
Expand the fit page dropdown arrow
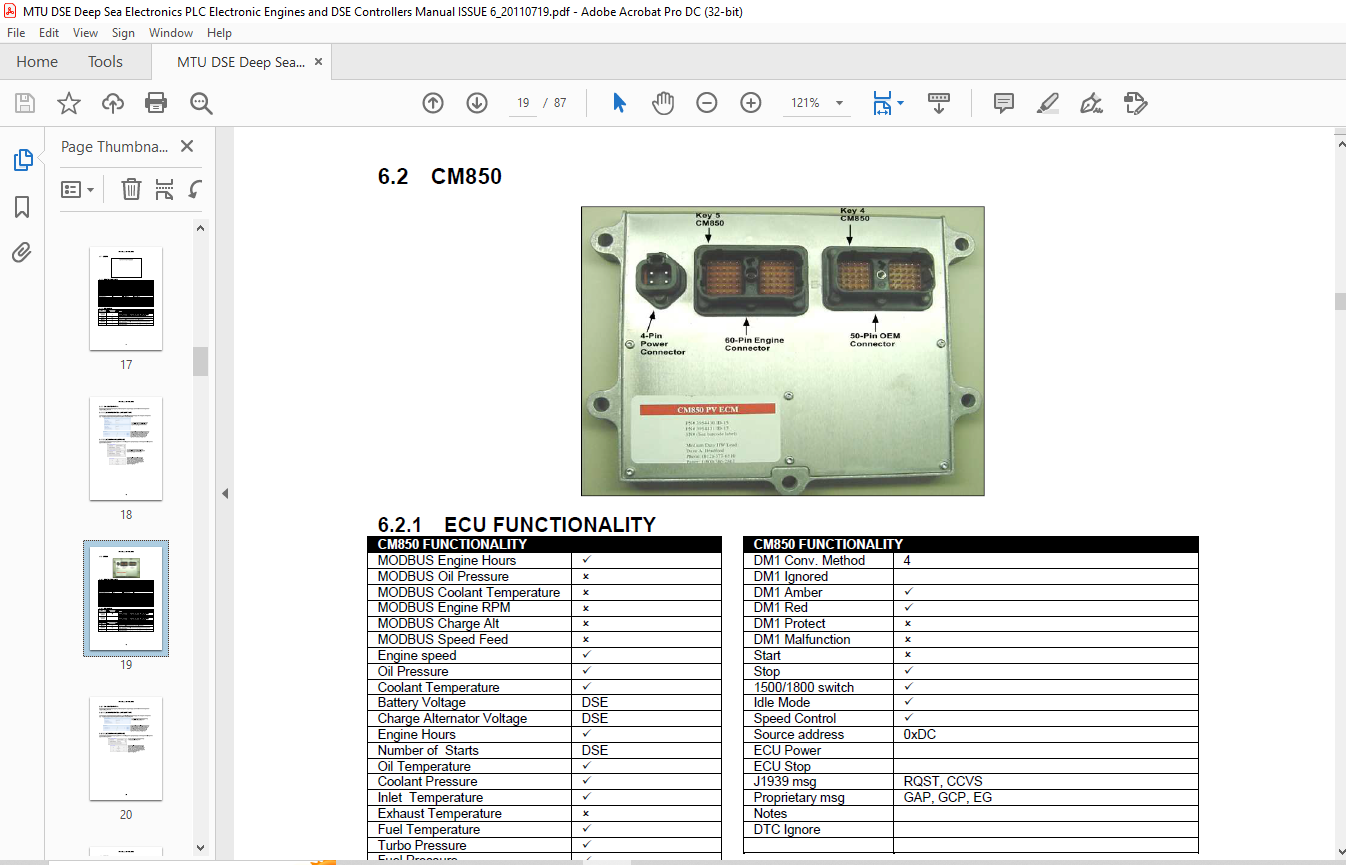click(x=901, y=103)
